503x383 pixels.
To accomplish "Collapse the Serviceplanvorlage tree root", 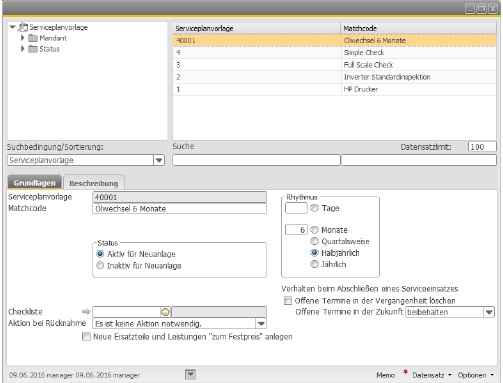I will 13,27.
